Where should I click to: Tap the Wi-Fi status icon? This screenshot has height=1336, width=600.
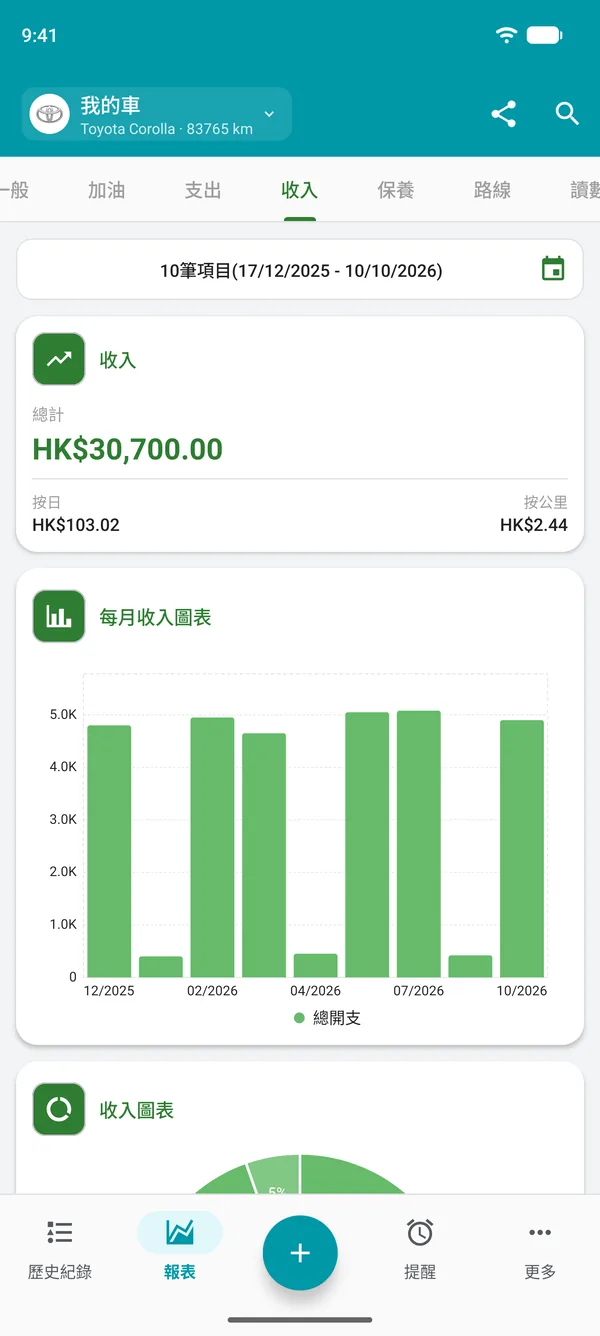tap(506, 35)
